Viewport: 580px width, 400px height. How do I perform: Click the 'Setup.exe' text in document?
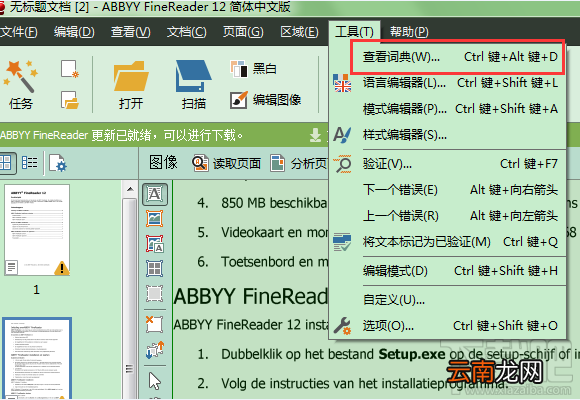[x=411, y=354]
